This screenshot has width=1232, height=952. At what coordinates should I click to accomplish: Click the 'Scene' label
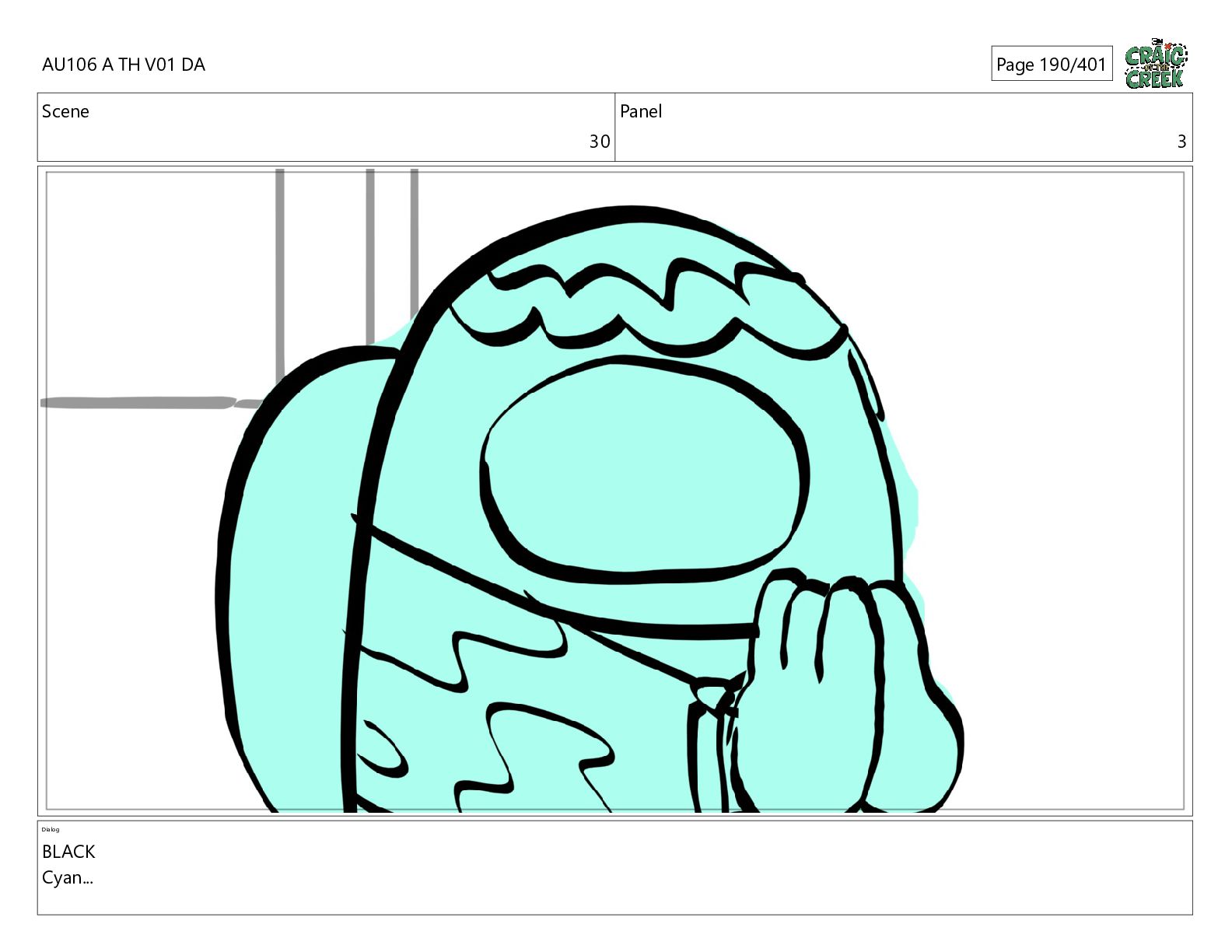tap(65, 111)
